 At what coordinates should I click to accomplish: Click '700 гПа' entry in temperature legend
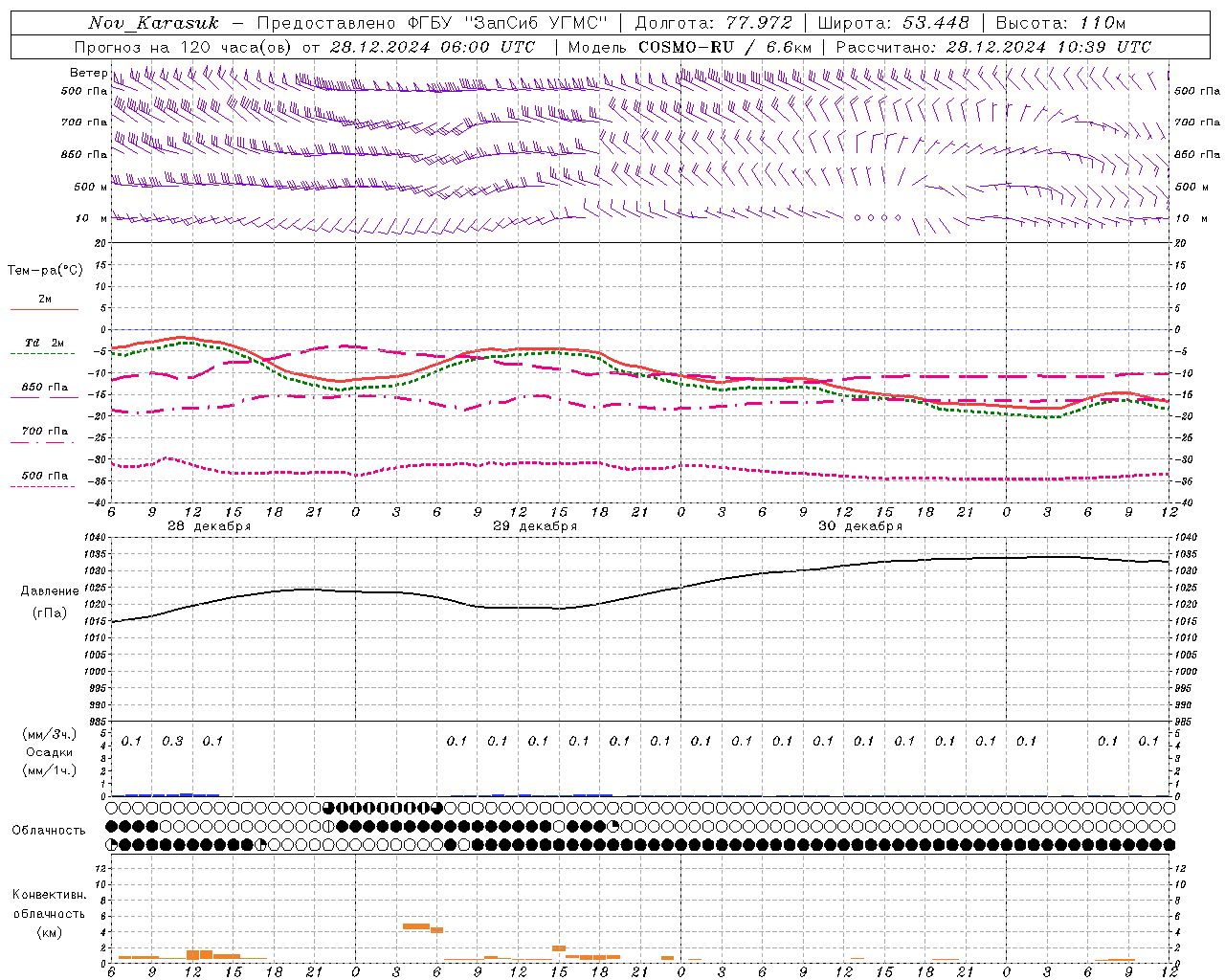click(x=45, y=432)
